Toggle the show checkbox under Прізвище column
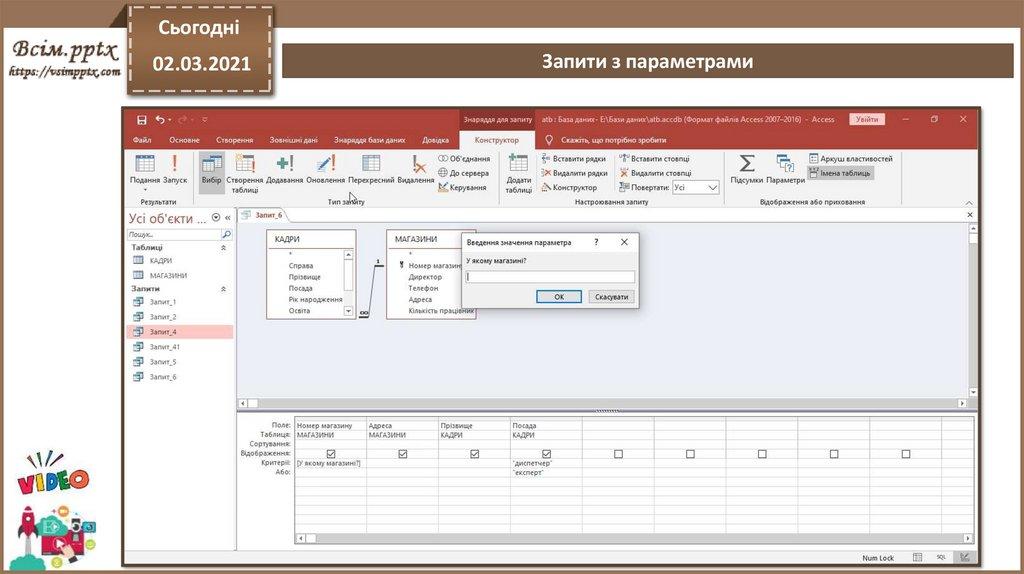1024x574 pixels. (475, 453)
